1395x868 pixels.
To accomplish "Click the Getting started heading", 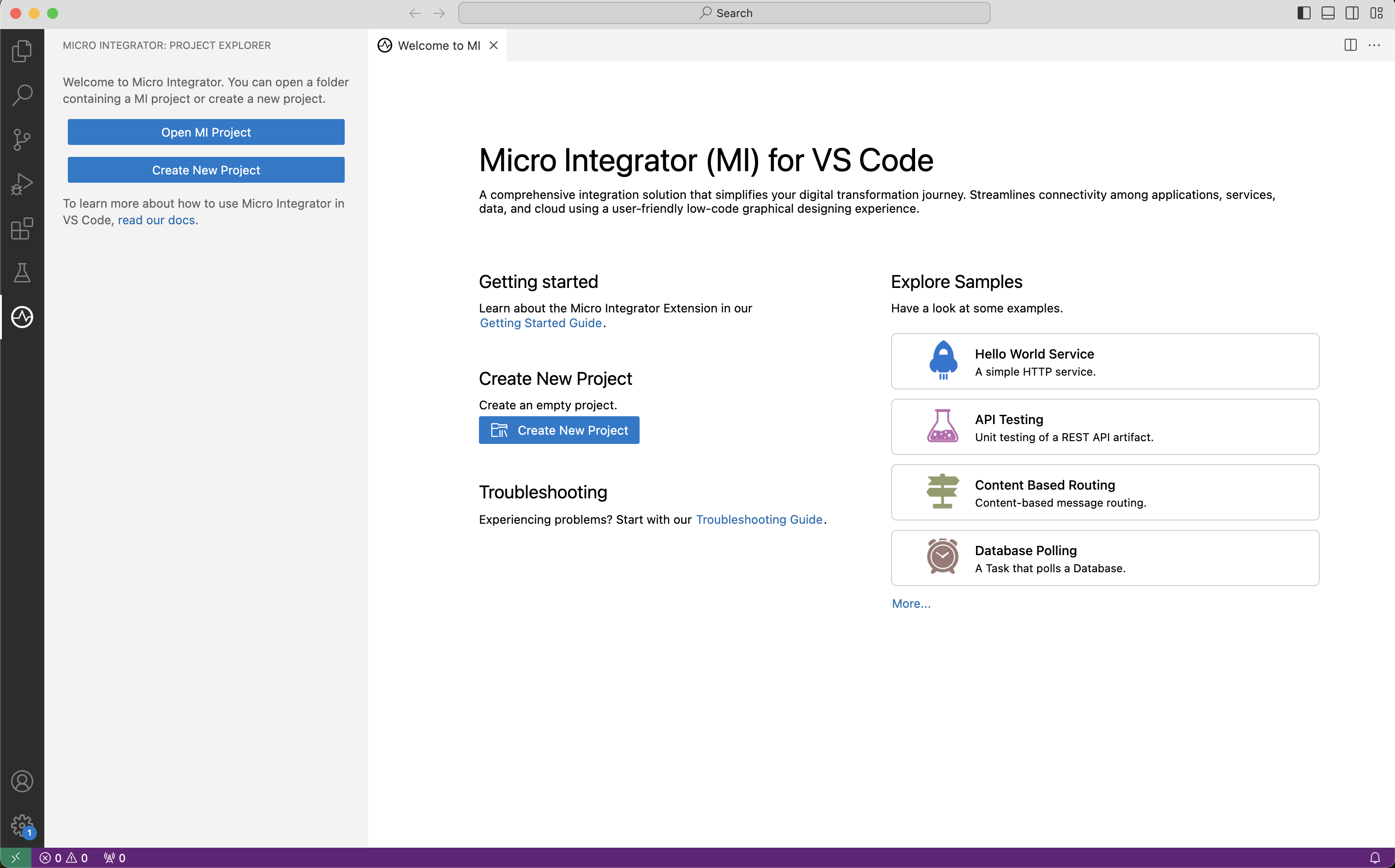I will pyautogui.click(x=539, y=282).
